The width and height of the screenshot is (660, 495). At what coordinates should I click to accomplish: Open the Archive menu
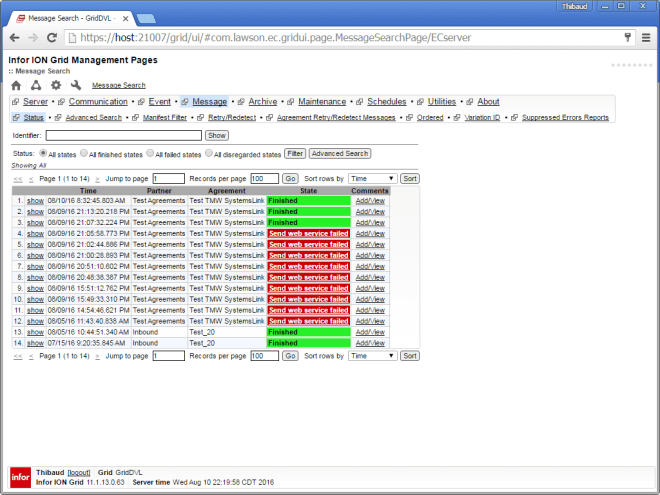coord(262,102)
